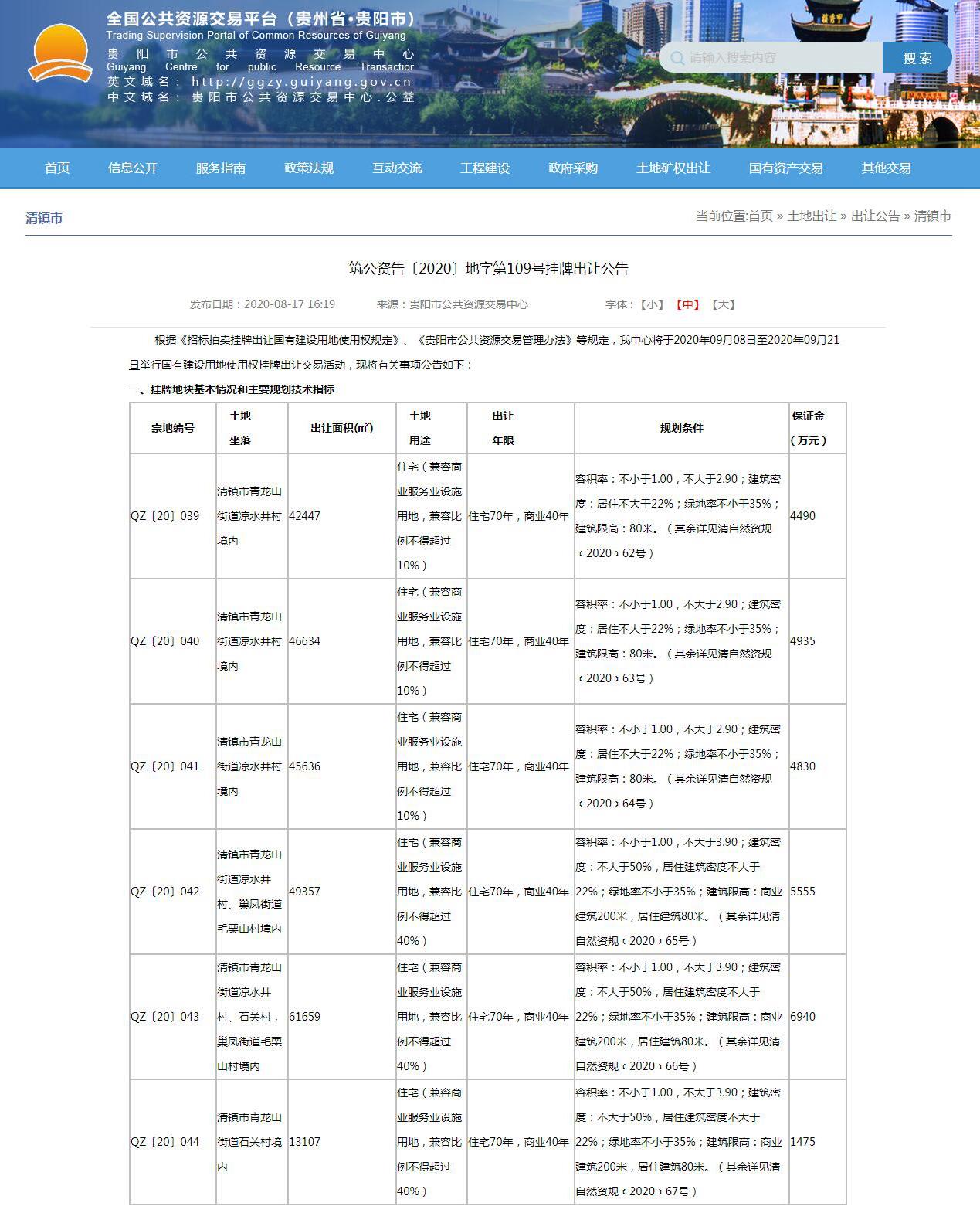
Task: Click the 清镇市 section heading
Action: (44, 218)
